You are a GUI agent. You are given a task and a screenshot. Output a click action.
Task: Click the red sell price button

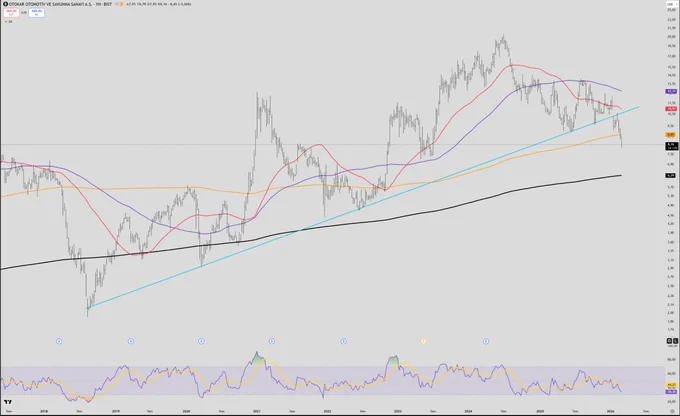11,13
